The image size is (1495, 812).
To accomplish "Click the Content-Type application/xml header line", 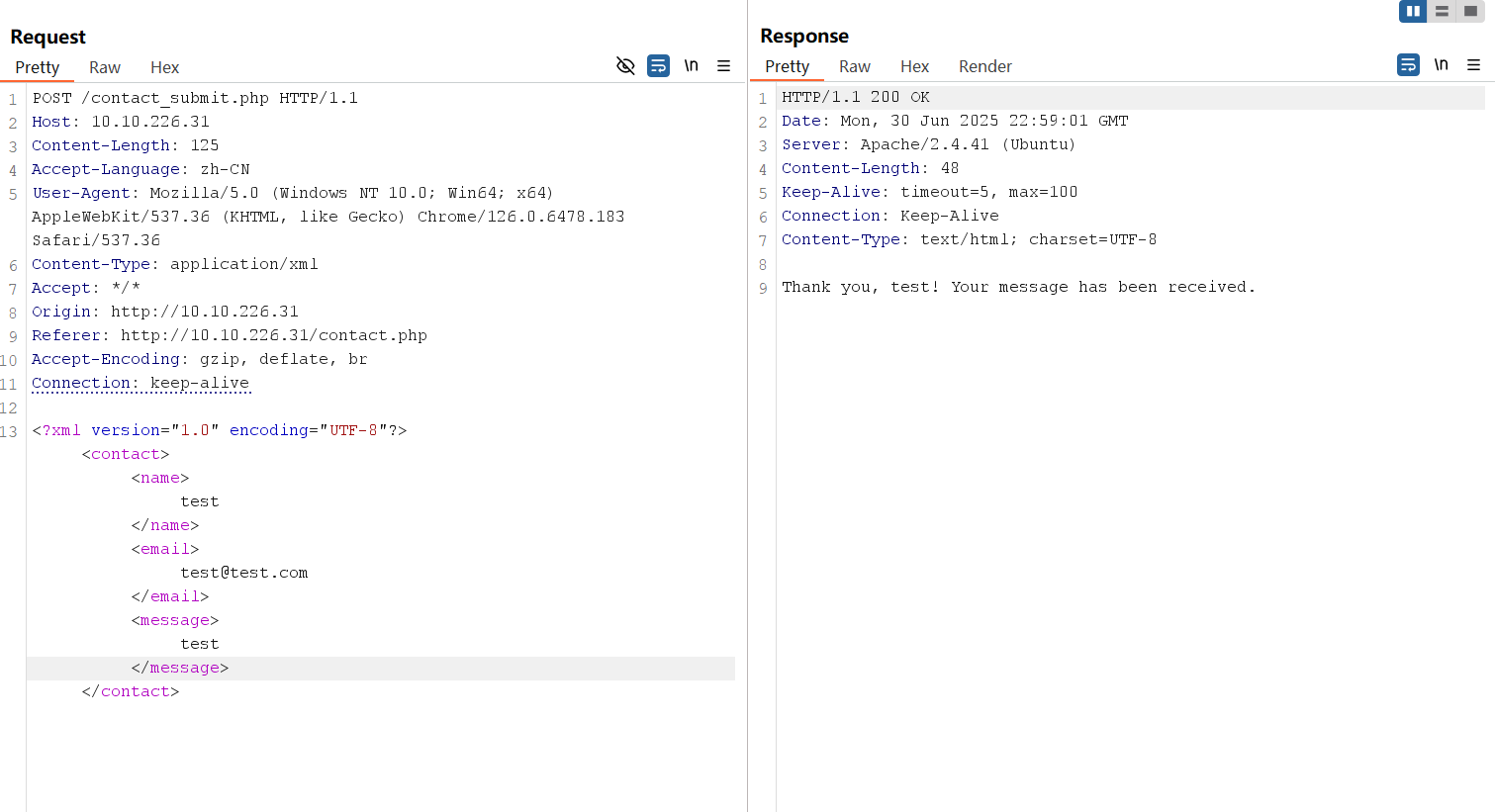I will tap(174, 264).
